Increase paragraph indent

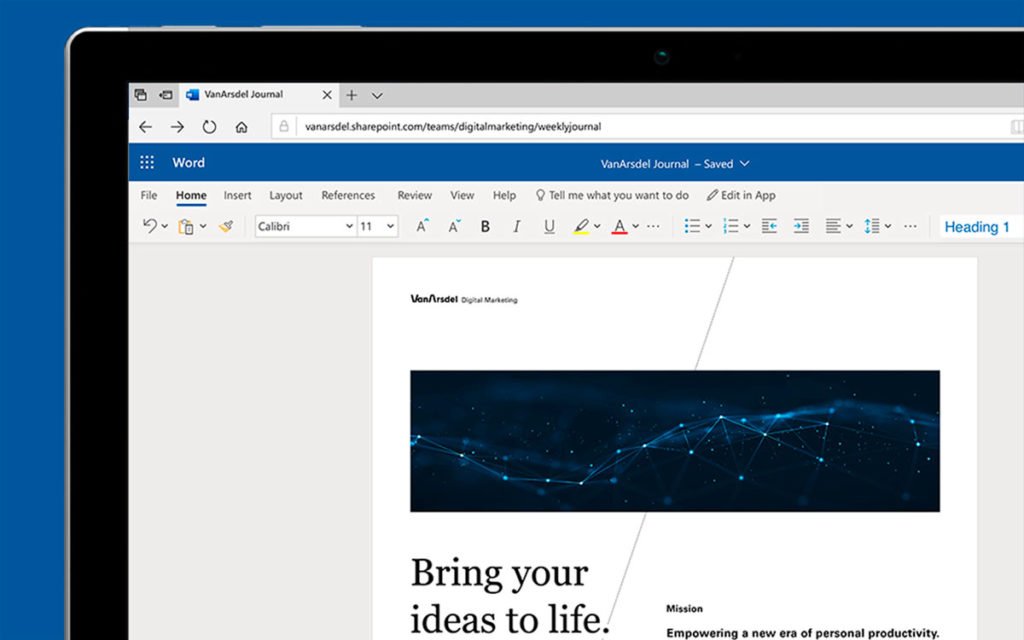point(801,226)
